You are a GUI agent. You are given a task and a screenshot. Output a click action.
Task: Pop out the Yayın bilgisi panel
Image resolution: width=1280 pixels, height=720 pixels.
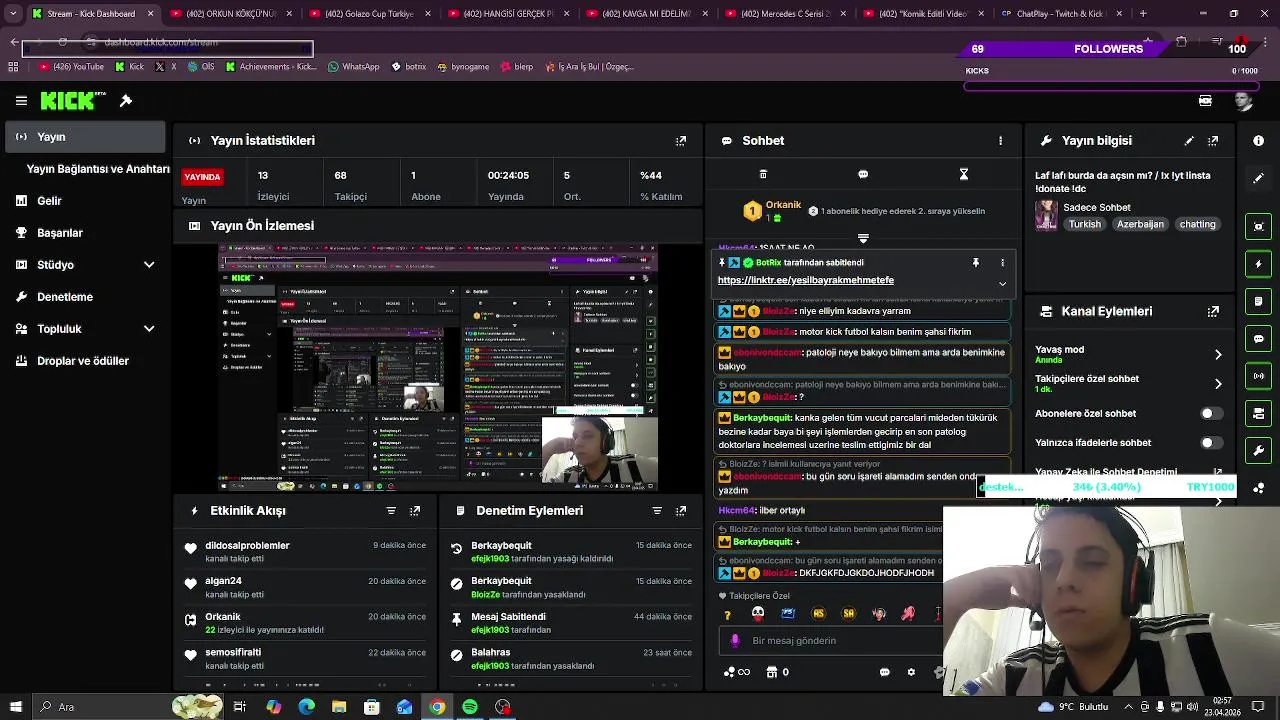click(x=1214, y=141)
